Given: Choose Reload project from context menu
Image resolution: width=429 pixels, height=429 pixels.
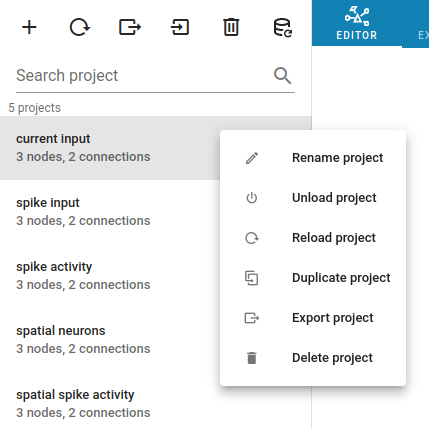Looking at the screenshot, I should (x=313, y=238).
